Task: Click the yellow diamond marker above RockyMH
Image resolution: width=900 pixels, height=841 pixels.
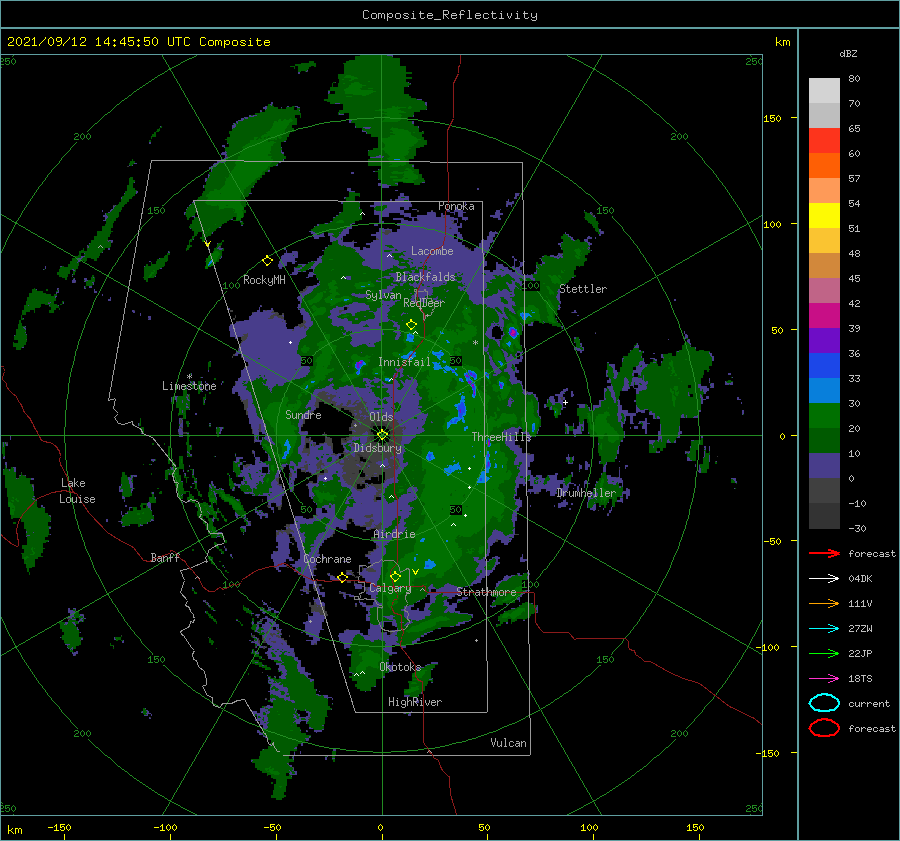Action: click(267, 261)
